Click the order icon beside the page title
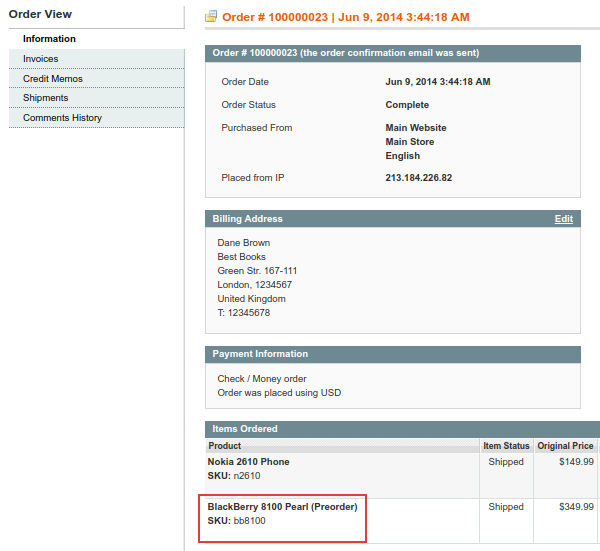Image resolution: width=600 pixels, height=551 pixels. [x=210, y=17]
